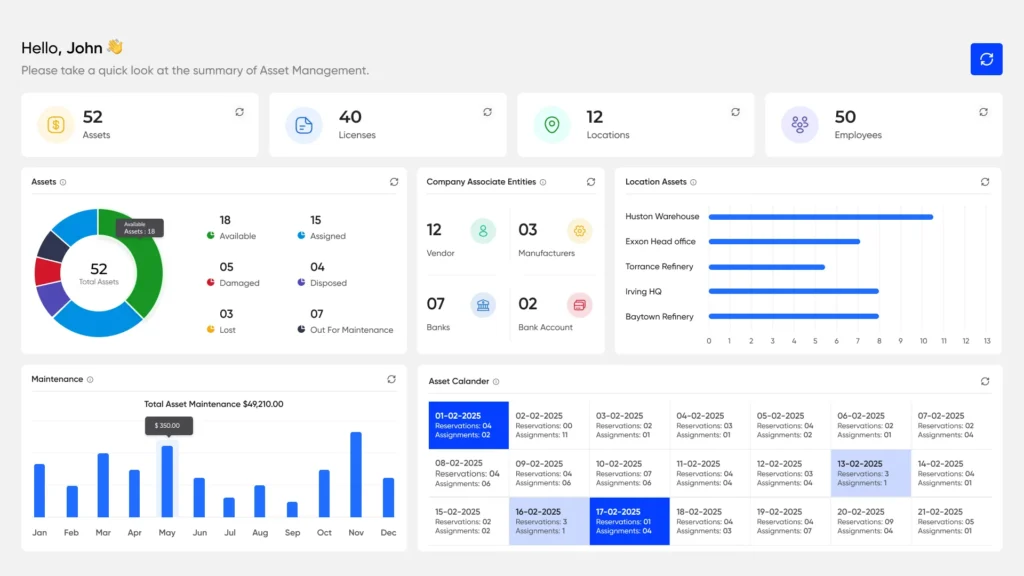Select the 01-02-2025 calendar date cell
The image size is (1024, 576).
(x=469, y=425)
